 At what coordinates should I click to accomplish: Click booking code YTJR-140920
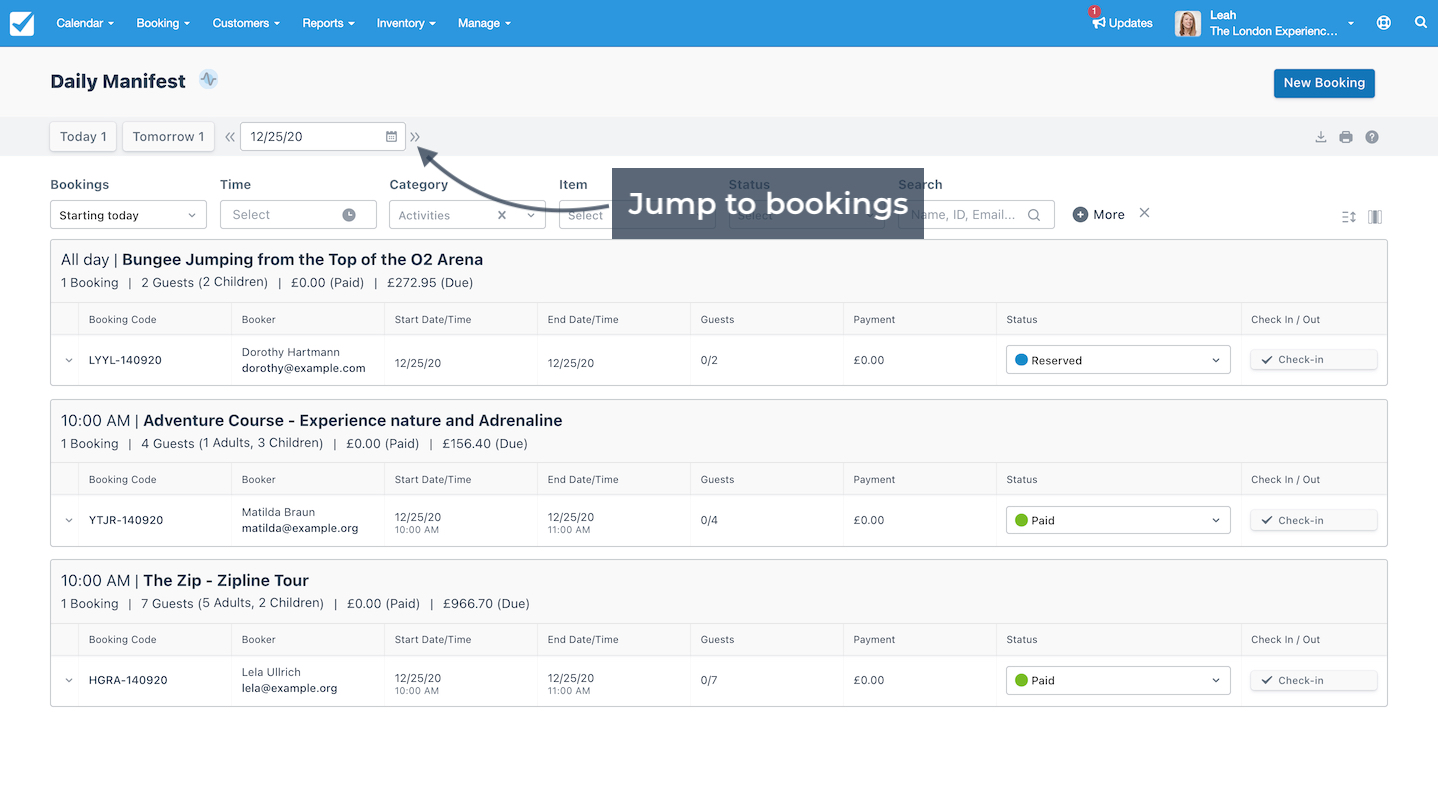tap(126, 520)
